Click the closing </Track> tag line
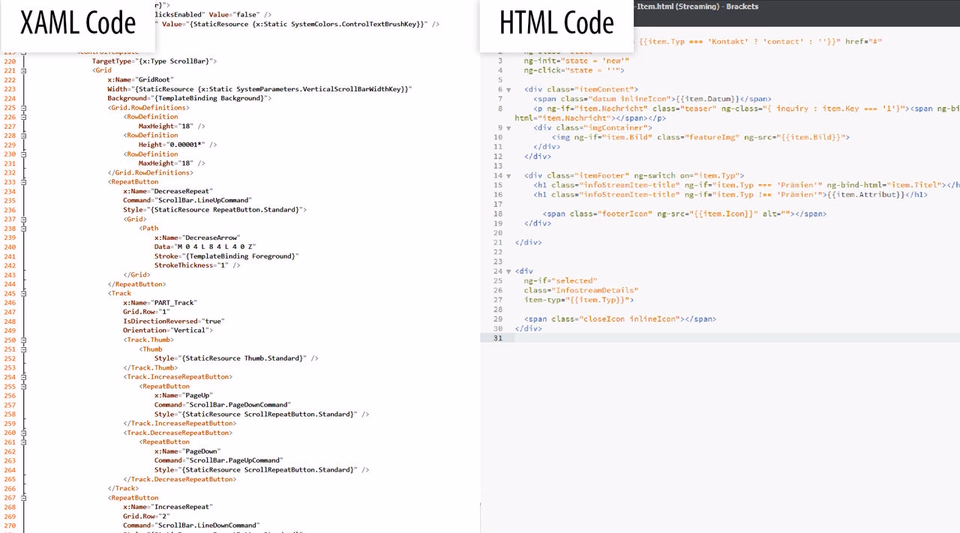 pyautogui.click(x=123, y=488)
